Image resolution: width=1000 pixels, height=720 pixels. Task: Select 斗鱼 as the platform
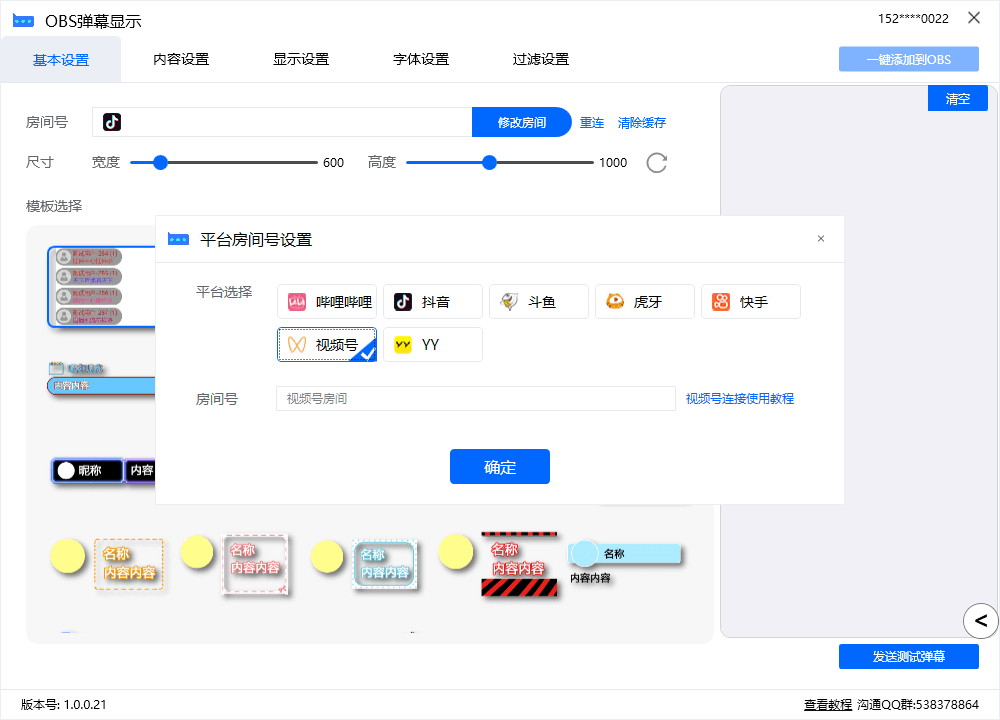pyautogui.click(x=538, y=302)
